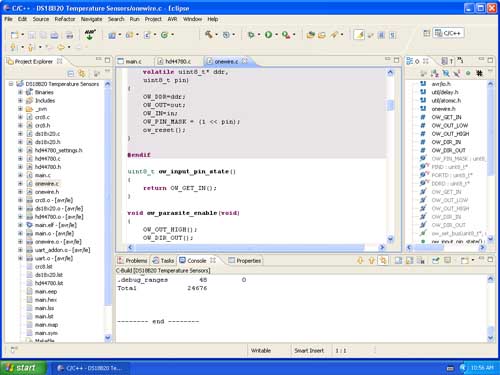
Task: Click the Open Perspective icon
Action: click(427, 33)
